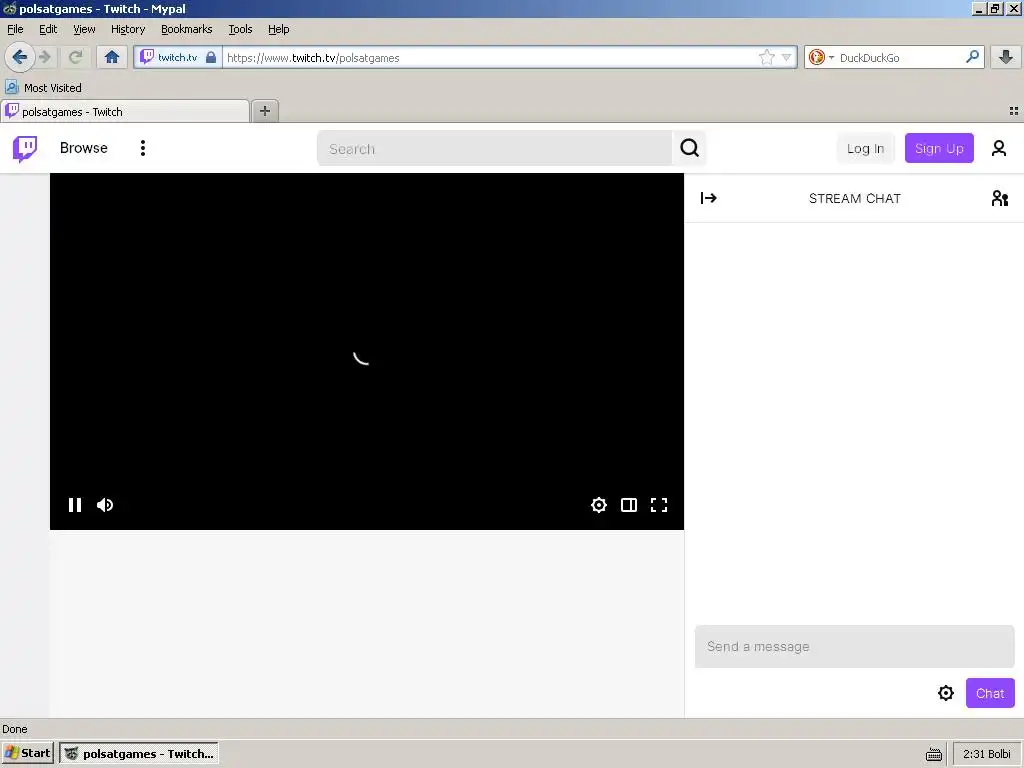Click the system tray clock
This screenshot has width=1024, height=768.
click(x=987, y=754)
